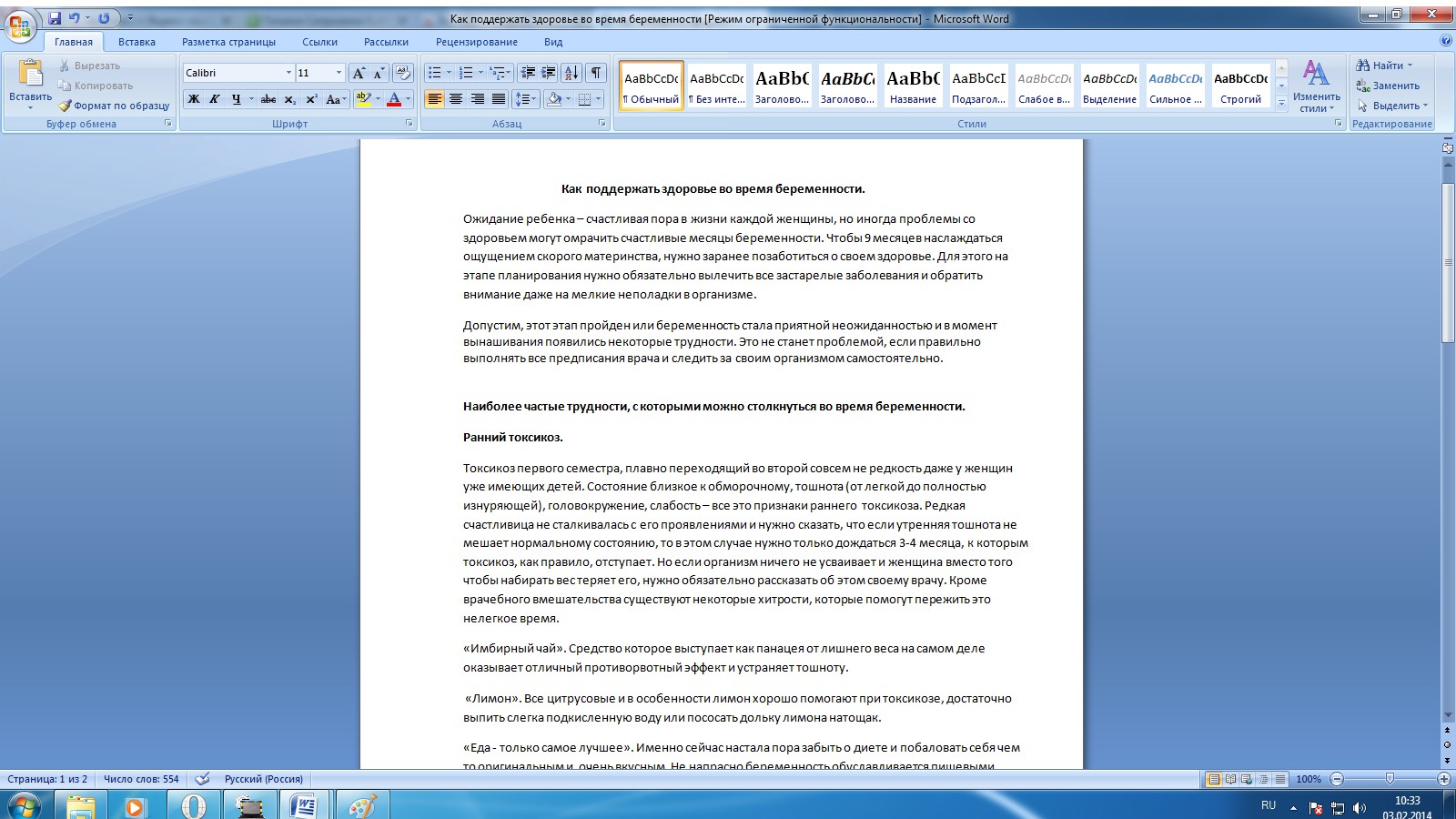Clear formatting of selected text

pos(403,73)
